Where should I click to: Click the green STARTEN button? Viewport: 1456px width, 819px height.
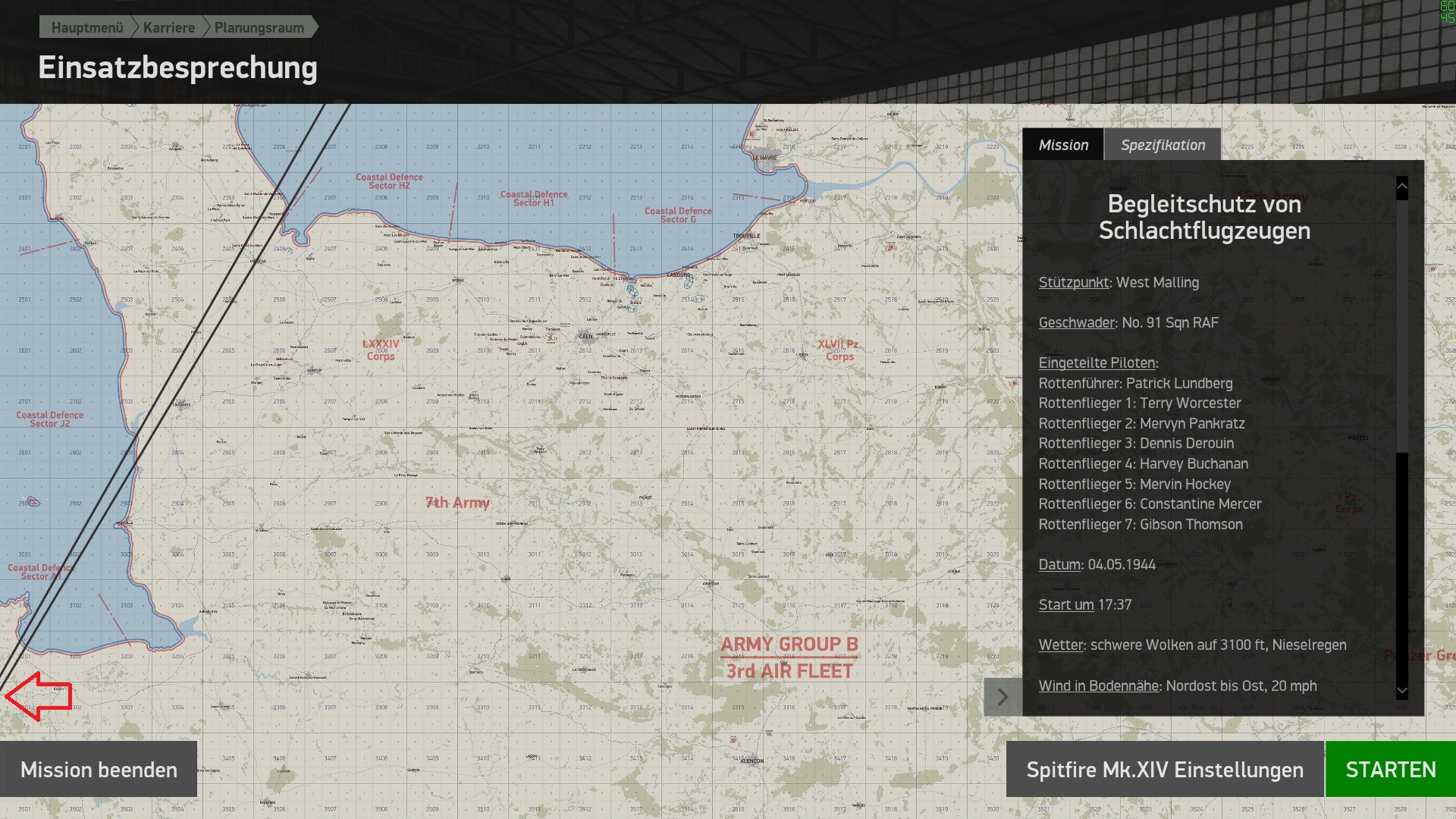(x=1391, y=770)
